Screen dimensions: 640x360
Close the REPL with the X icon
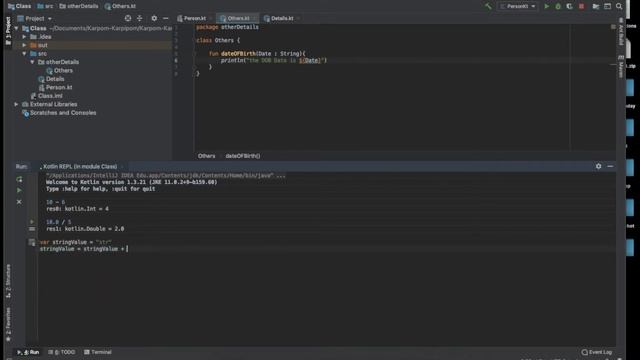coord(19,202)
